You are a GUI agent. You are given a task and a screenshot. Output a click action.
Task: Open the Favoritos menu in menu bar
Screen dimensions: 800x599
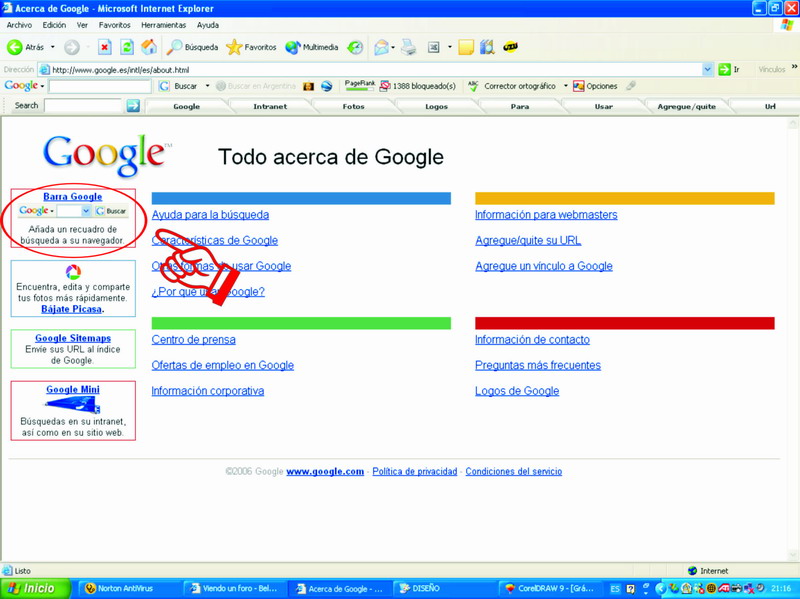[x=114, y=24]
